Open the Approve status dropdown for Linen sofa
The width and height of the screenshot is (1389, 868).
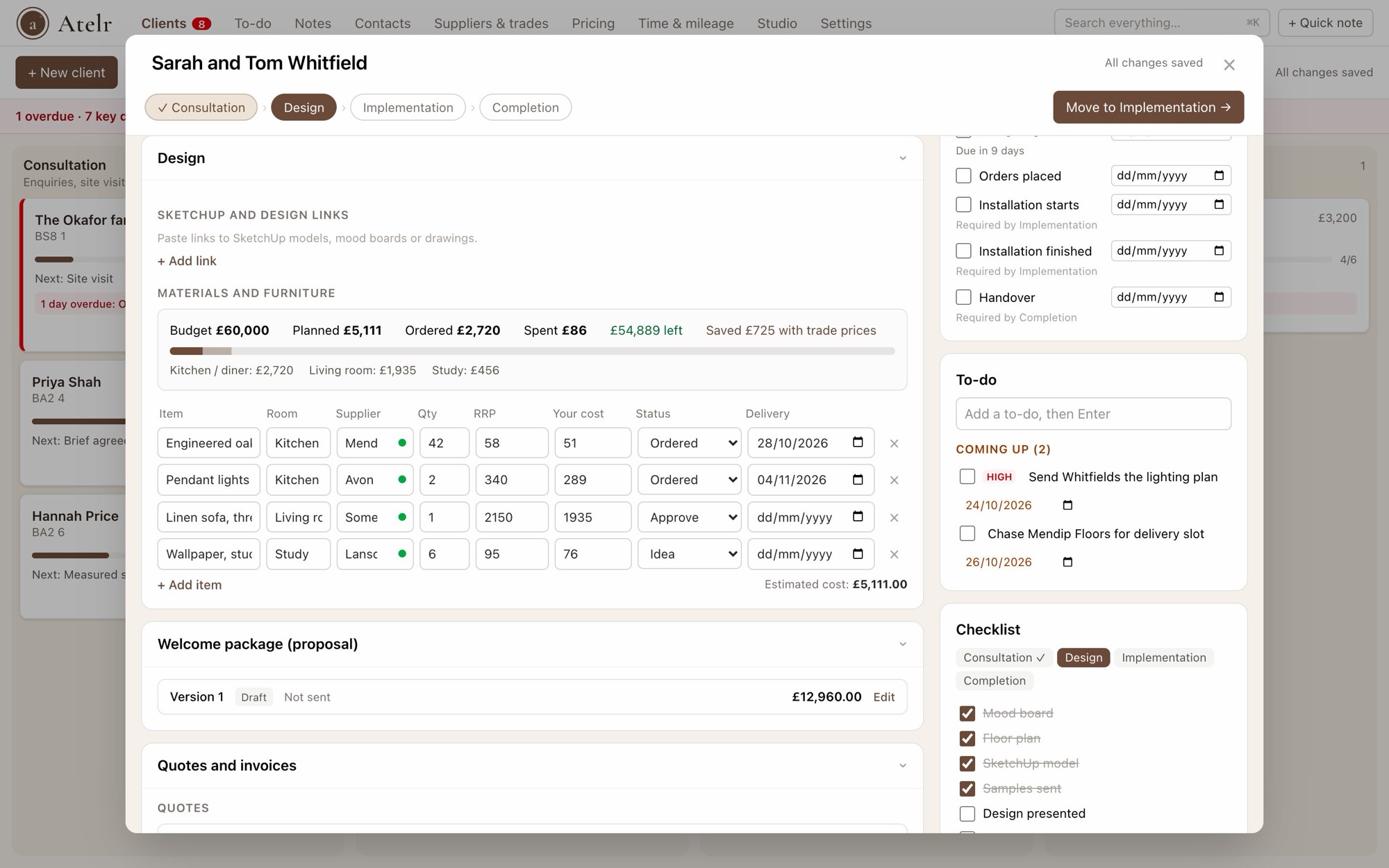point(689,517)
